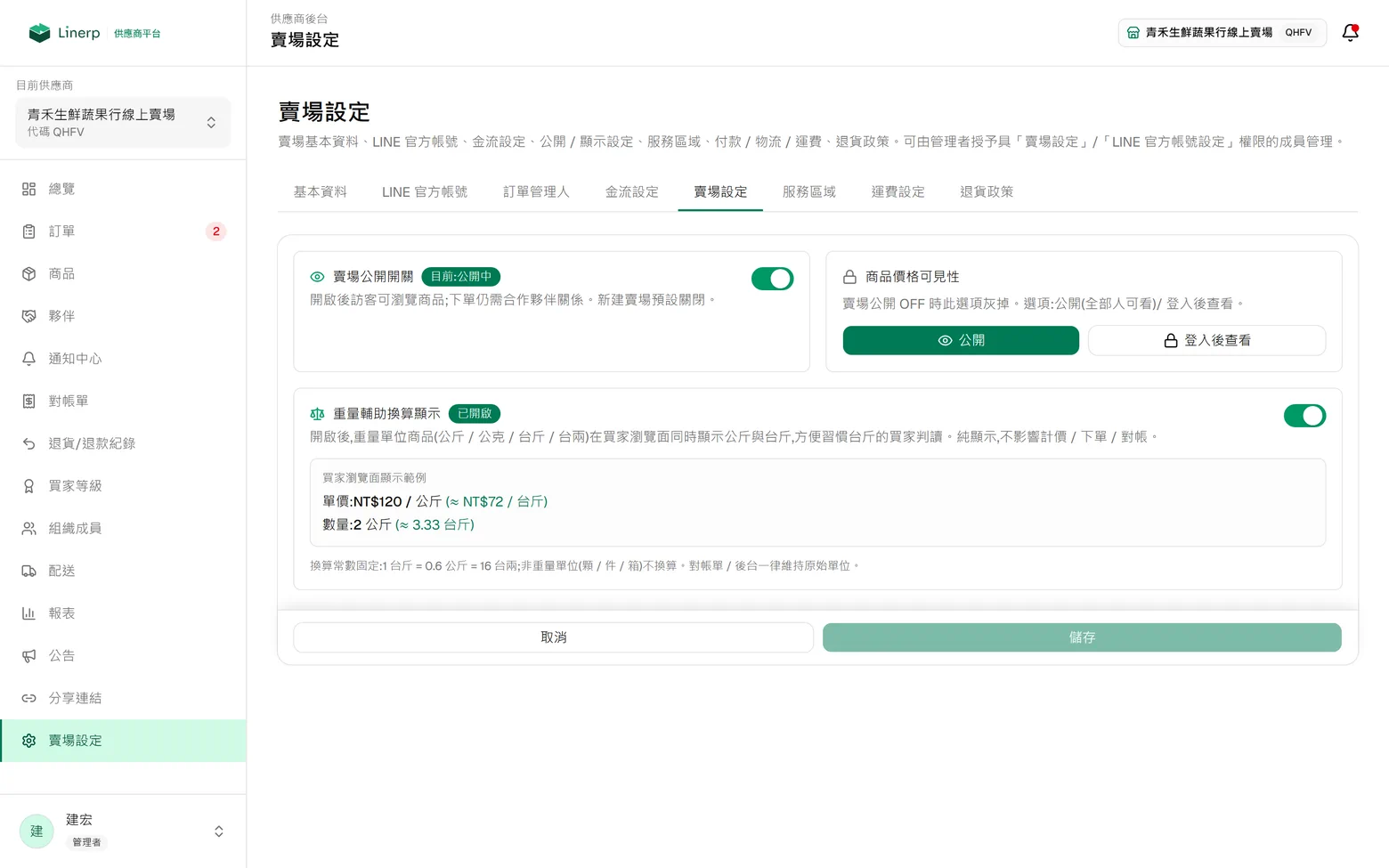Select 公開 price visibility option

point(961,340)
